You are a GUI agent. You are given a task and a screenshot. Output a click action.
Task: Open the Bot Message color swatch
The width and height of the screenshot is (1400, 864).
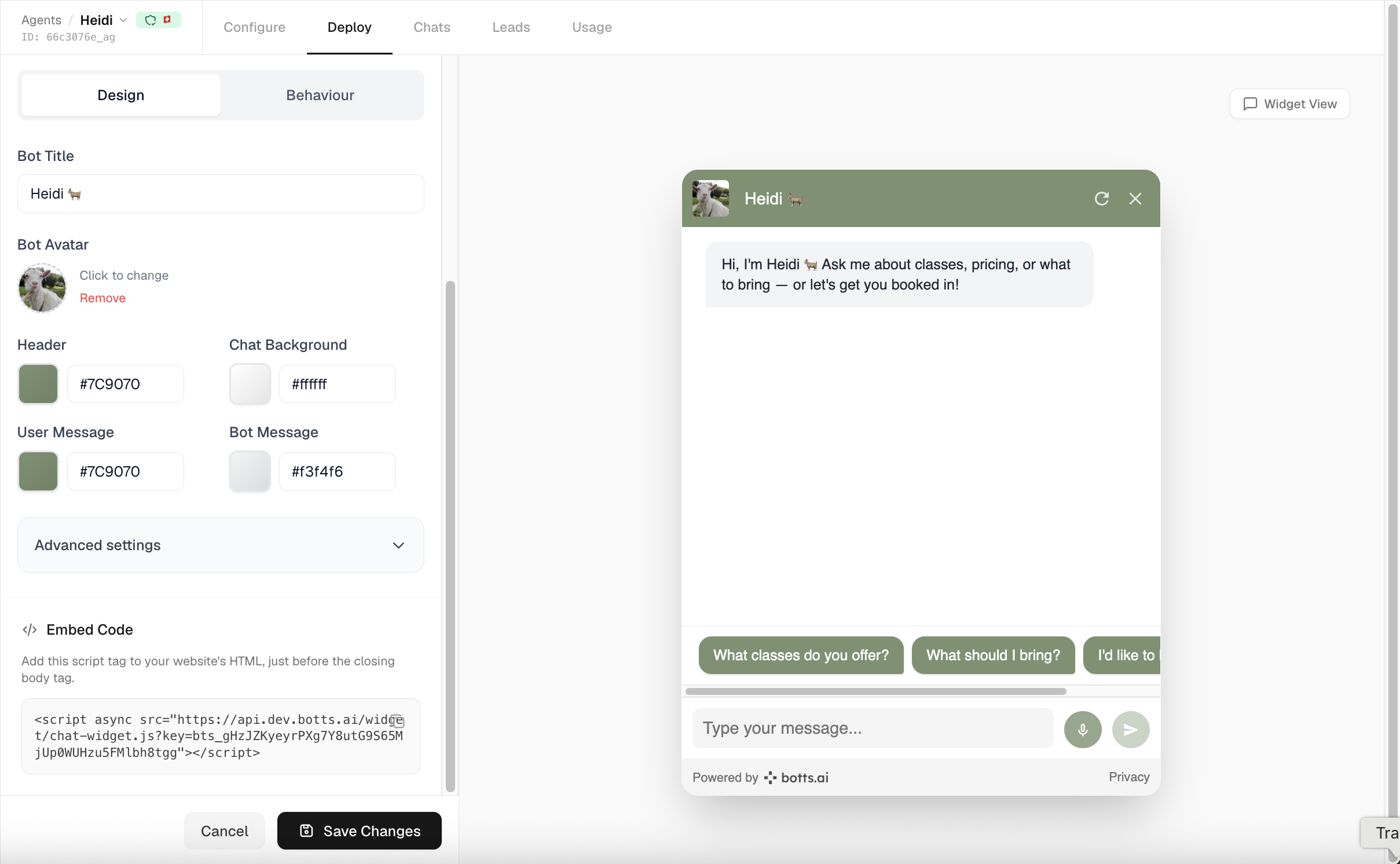(x=250, y=471)
